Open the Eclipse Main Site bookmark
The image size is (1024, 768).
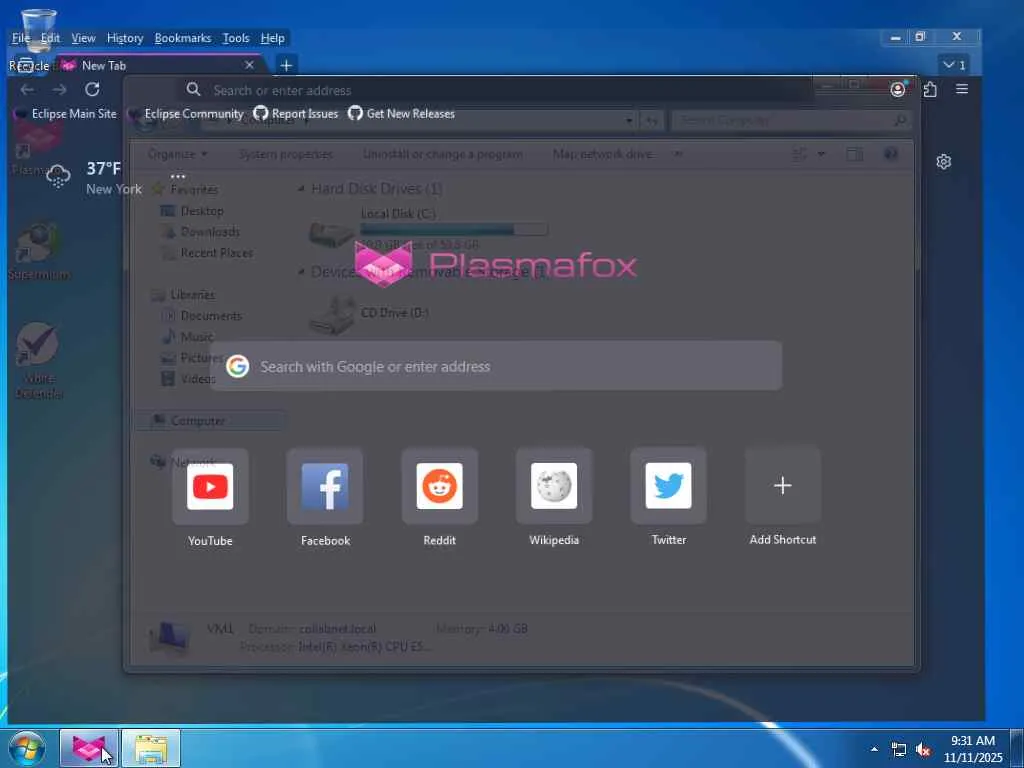click(x=65, y=114)
